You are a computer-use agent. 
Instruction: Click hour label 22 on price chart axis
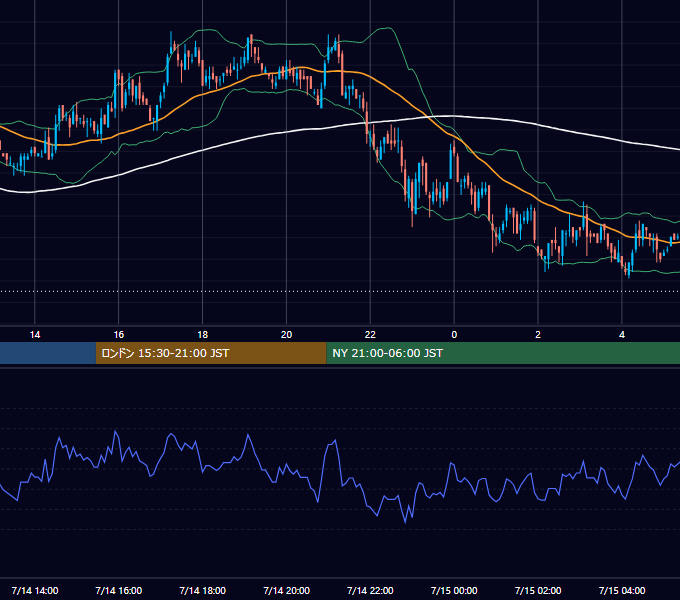coord(370,335)
